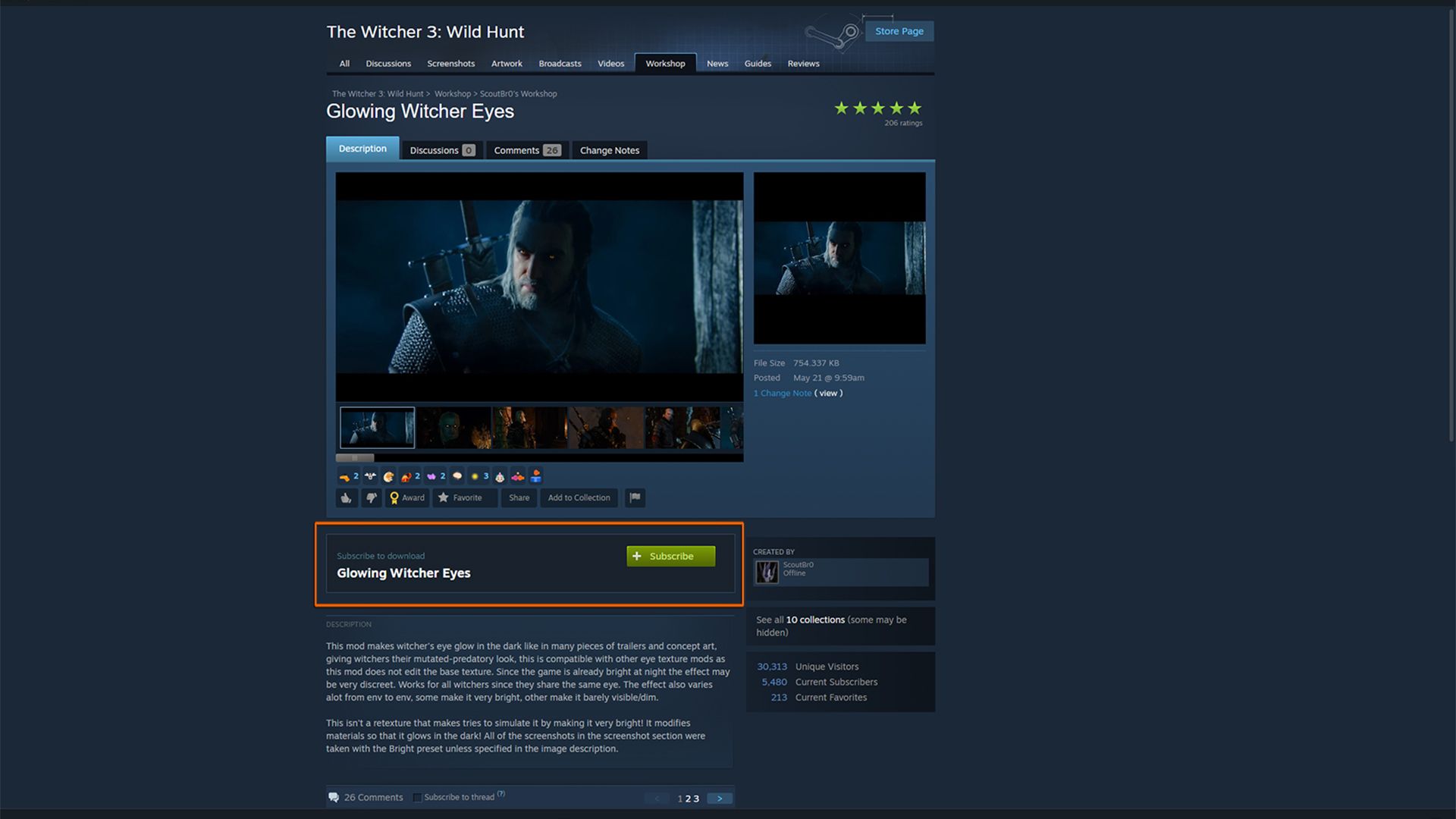The height and width of the screenshot is (819, 1456).
Task: Click the 206 ratings text
Action: (903, 124)
